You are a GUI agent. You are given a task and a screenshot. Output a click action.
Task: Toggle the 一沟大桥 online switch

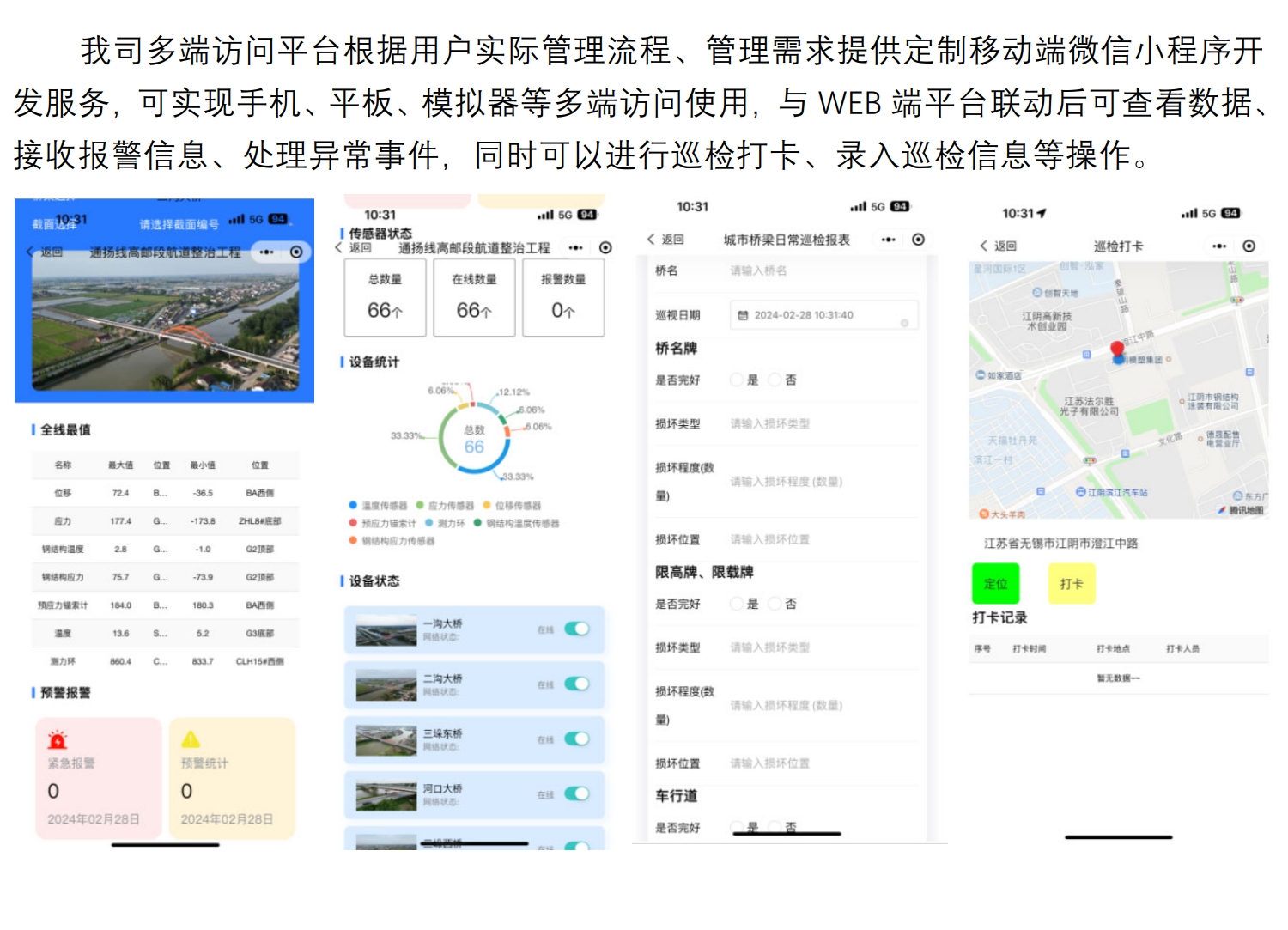577,629
